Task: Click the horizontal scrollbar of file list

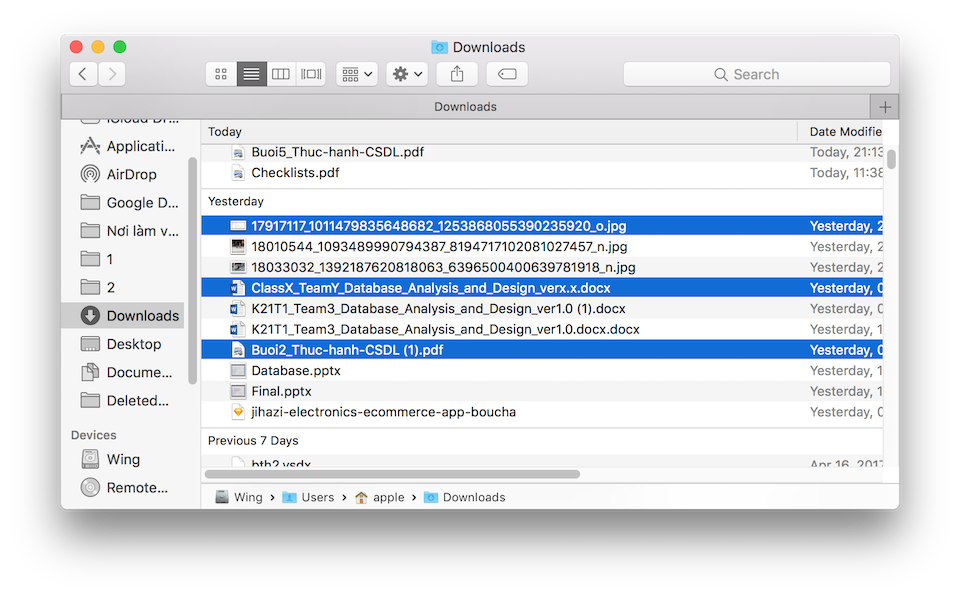Action: tap(392, 474)
